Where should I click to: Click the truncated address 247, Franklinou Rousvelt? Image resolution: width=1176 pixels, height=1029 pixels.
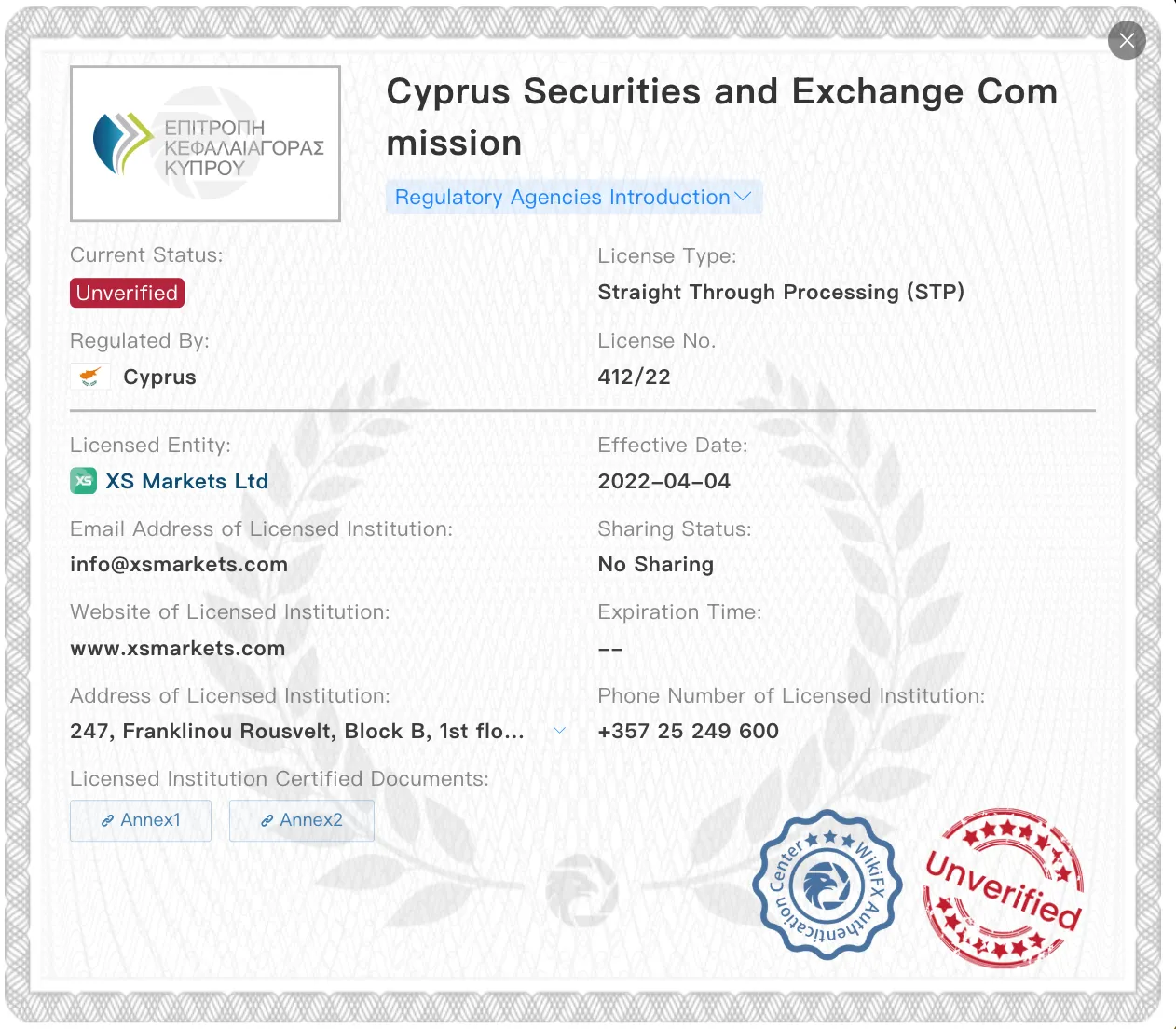point(297,731)
